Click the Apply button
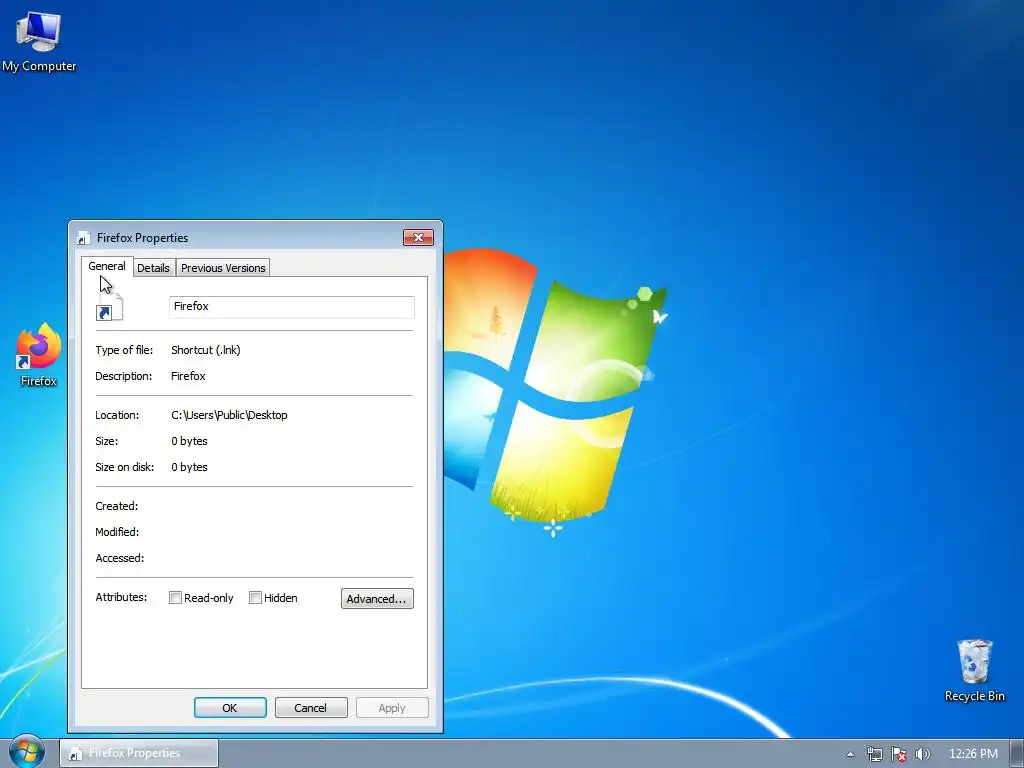The height and width of the screenshot is (768, 1024). click(x=392, y=708)
